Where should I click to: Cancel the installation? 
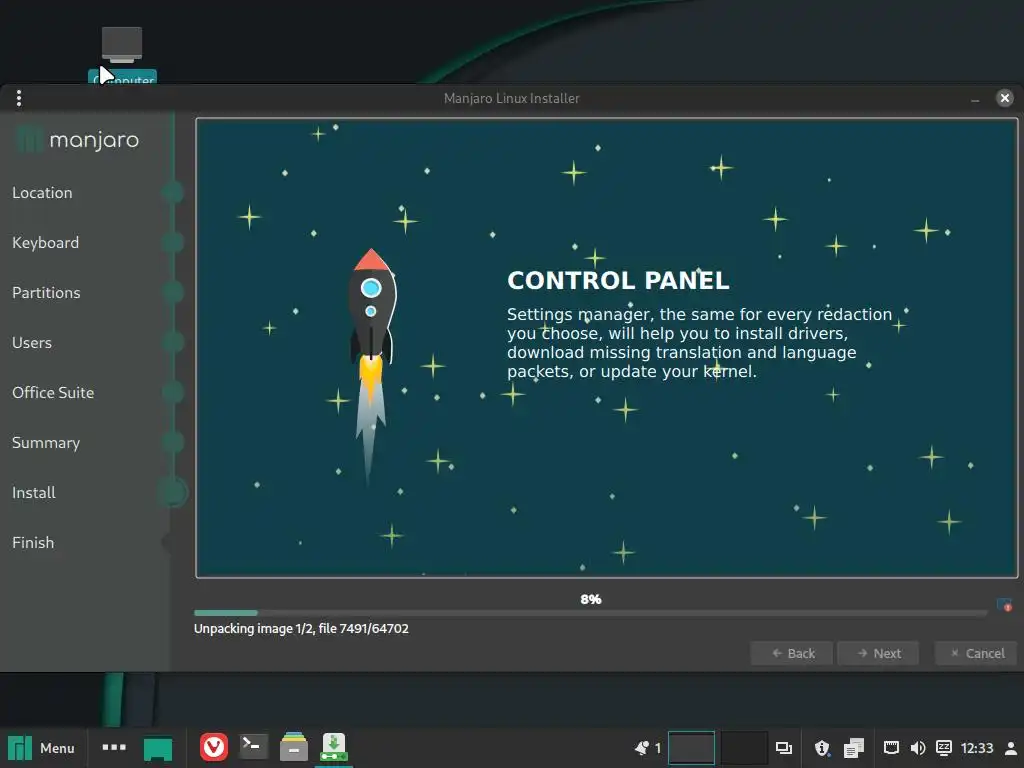pos(976,653)
